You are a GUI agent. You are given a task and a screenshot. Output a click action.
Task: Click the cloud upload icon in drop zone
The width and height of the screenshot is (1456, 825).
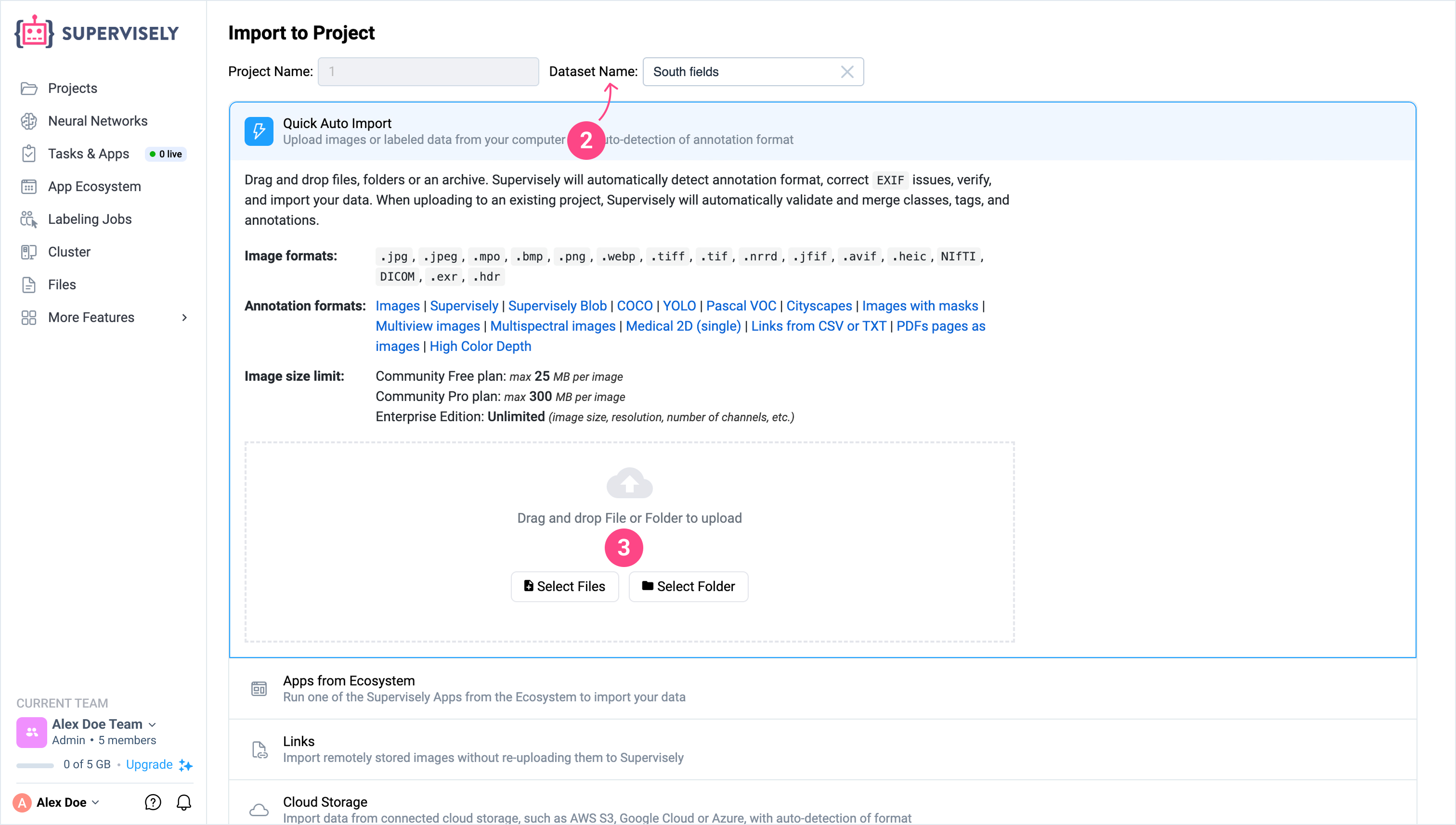[x=629, y=483]
